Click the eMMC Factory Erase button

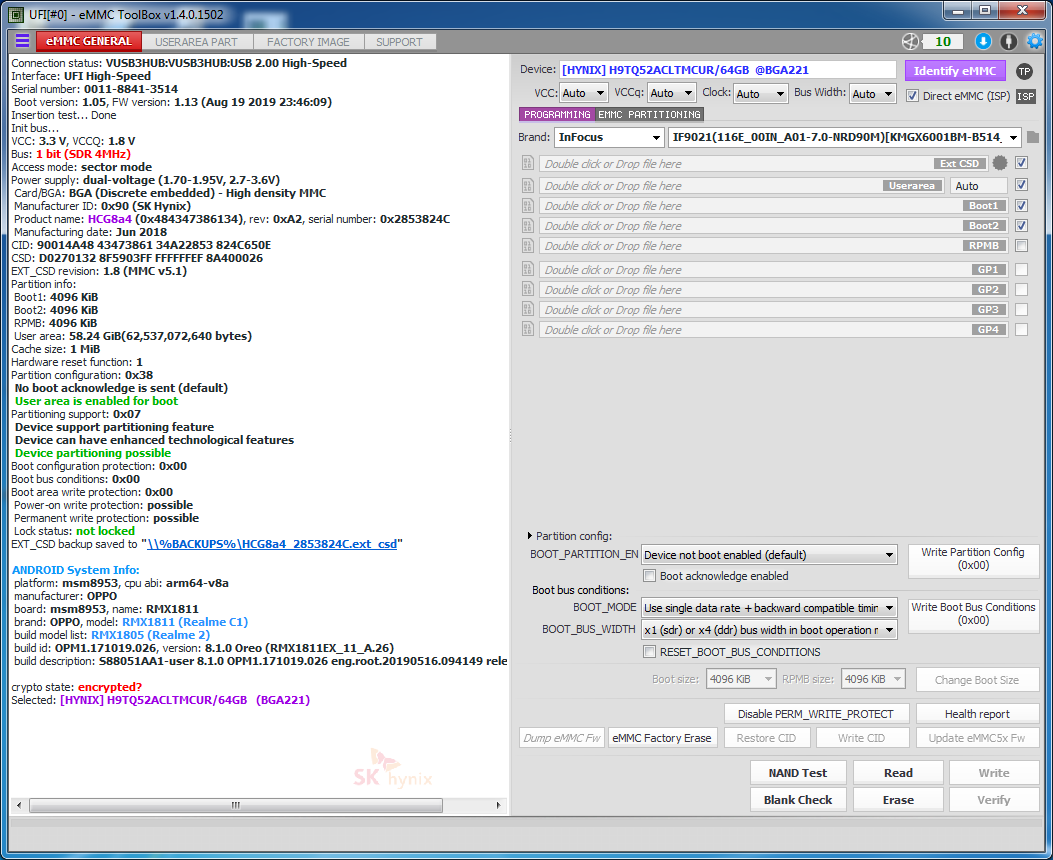pos(661,738)
